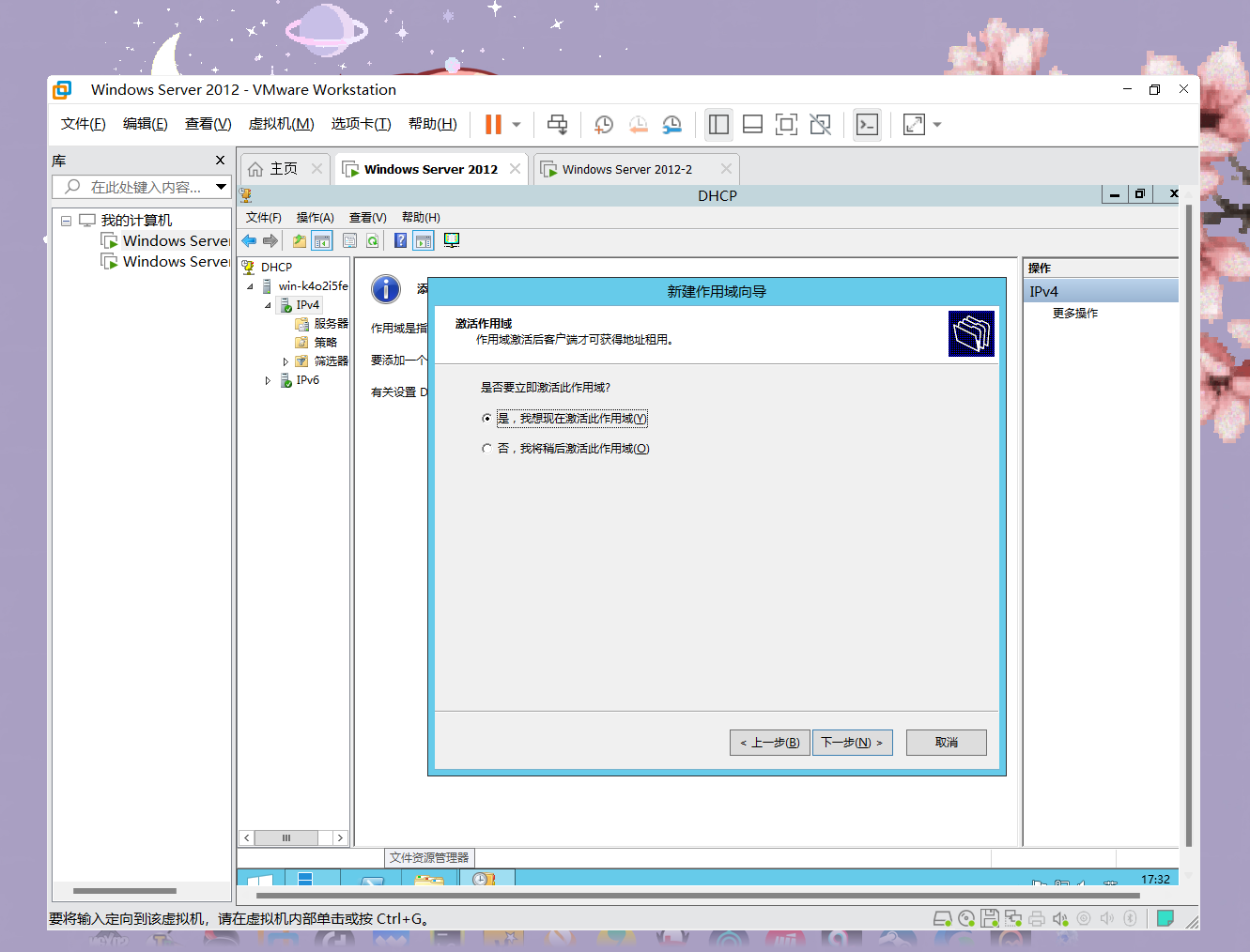Screen dimensions: 1250x952
Task: Click the DHCP toolbar forward arrow
Action: (270, 241)
